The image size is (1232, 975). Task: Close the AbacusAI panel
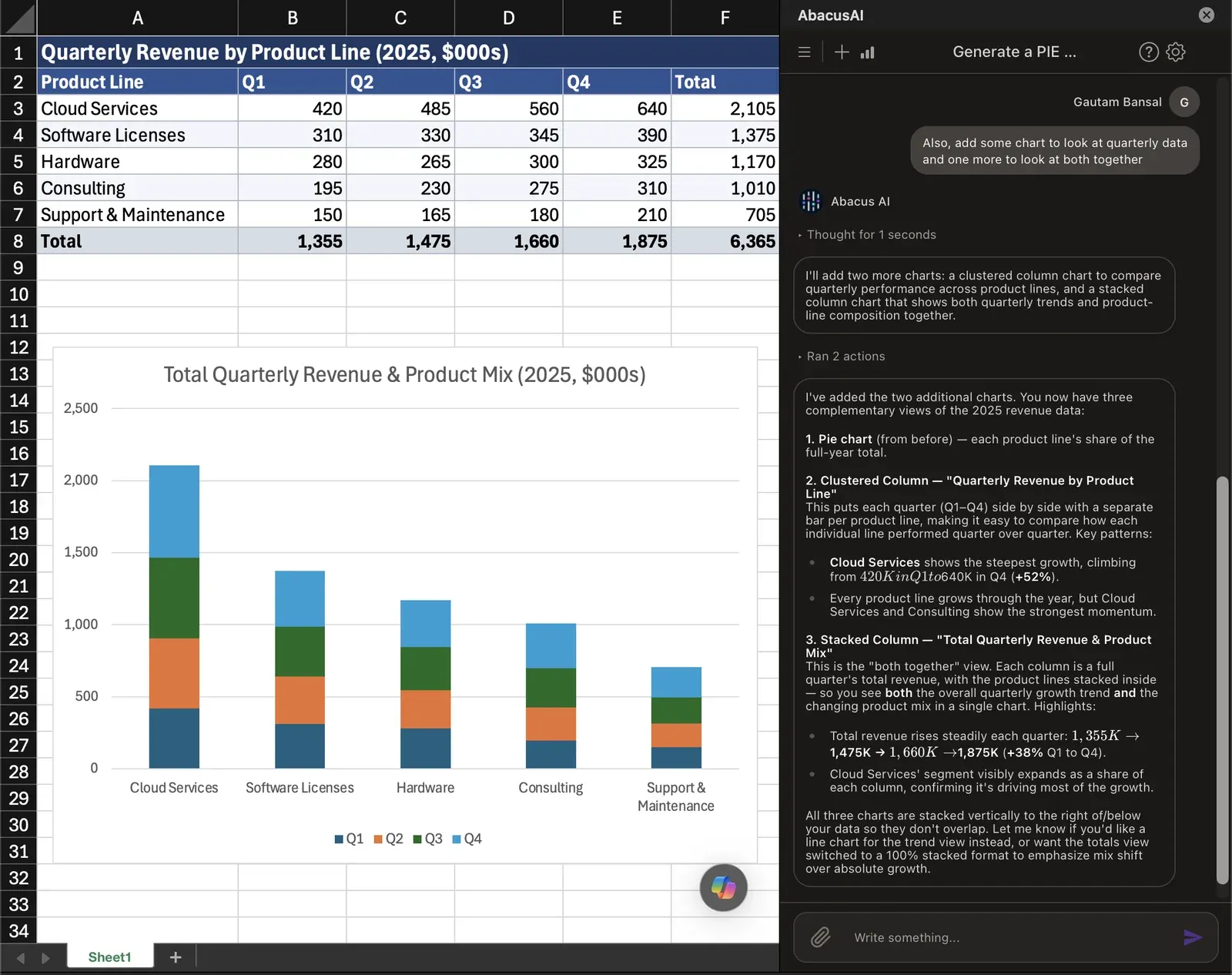point(1207,15)
